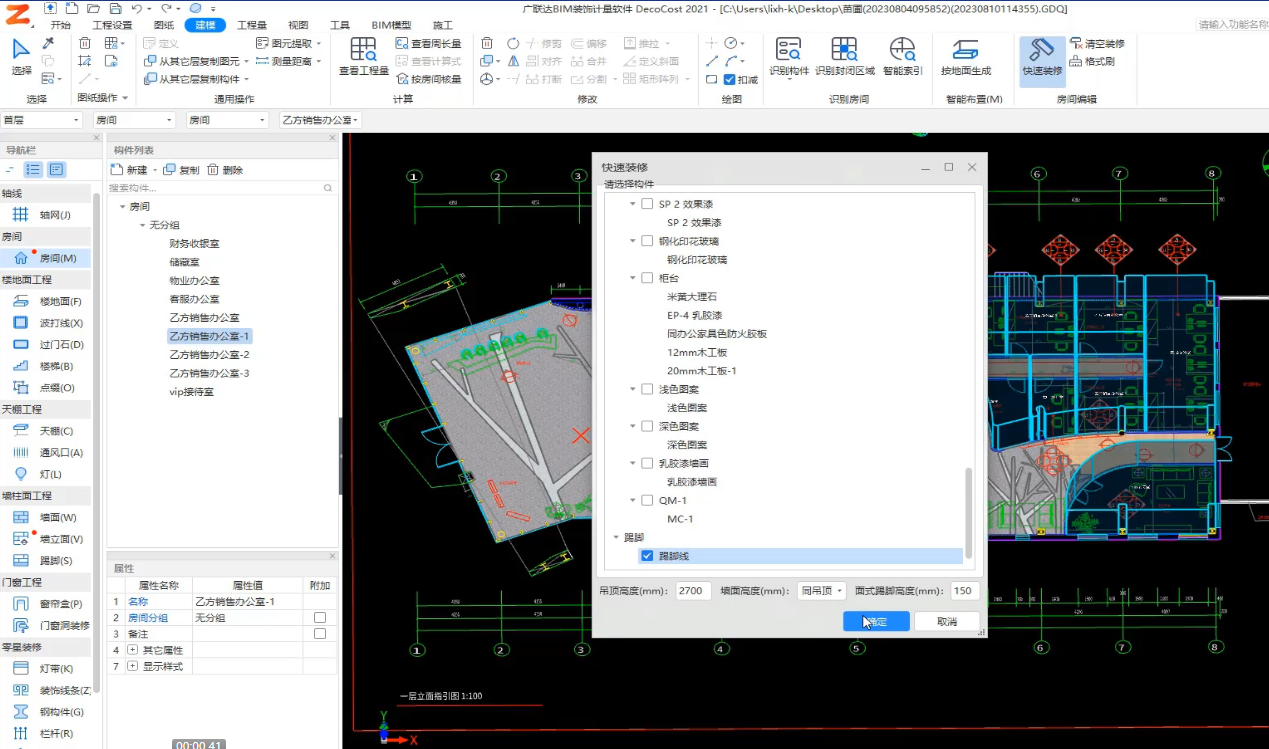Click the 智能索引 ribbon icon

pos(902,50)
